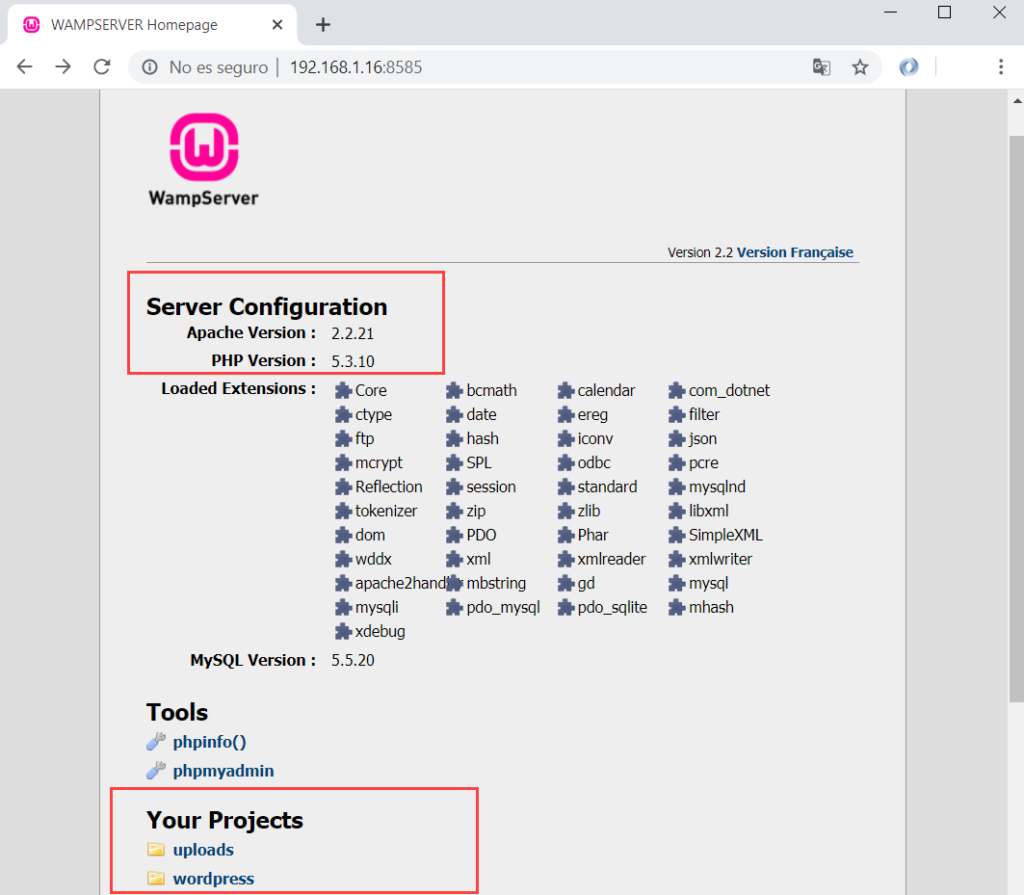Click the PHP version value 5.3.10
The width and height of the screenshot is (1024, 895).
tap(353, 361)
